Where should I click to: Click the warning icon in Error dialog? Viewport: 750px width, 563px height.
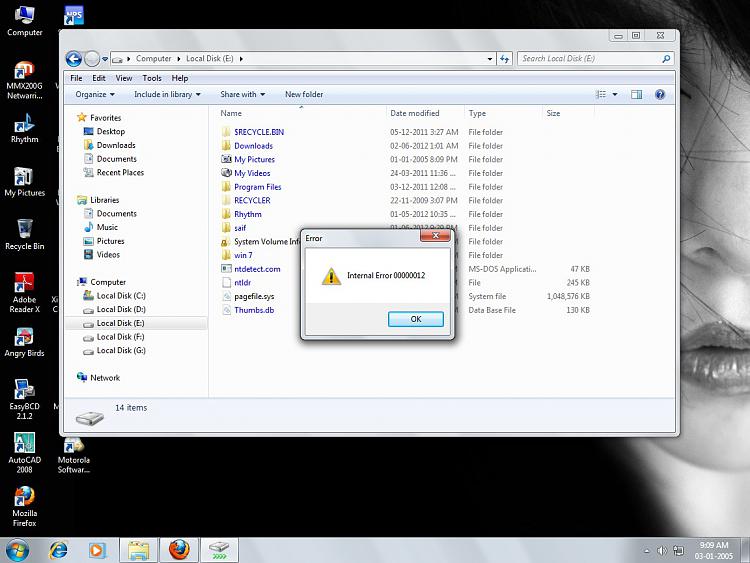pyautogui.click(x=331, y=276)
